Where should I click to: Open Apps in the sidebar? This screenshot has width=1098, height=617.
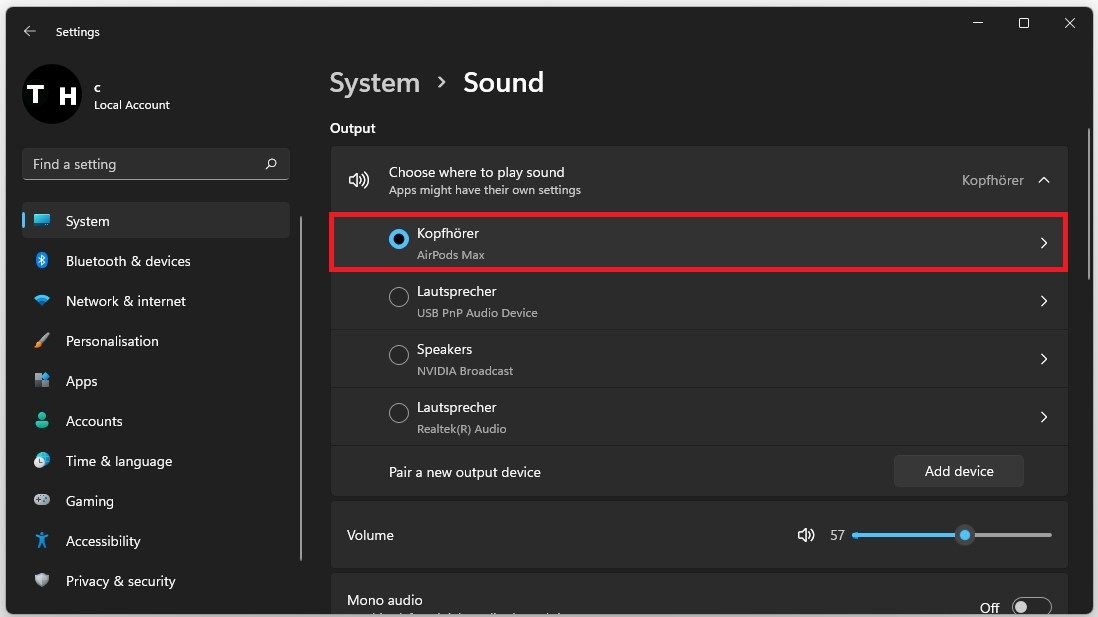click(x=82, y=381)
